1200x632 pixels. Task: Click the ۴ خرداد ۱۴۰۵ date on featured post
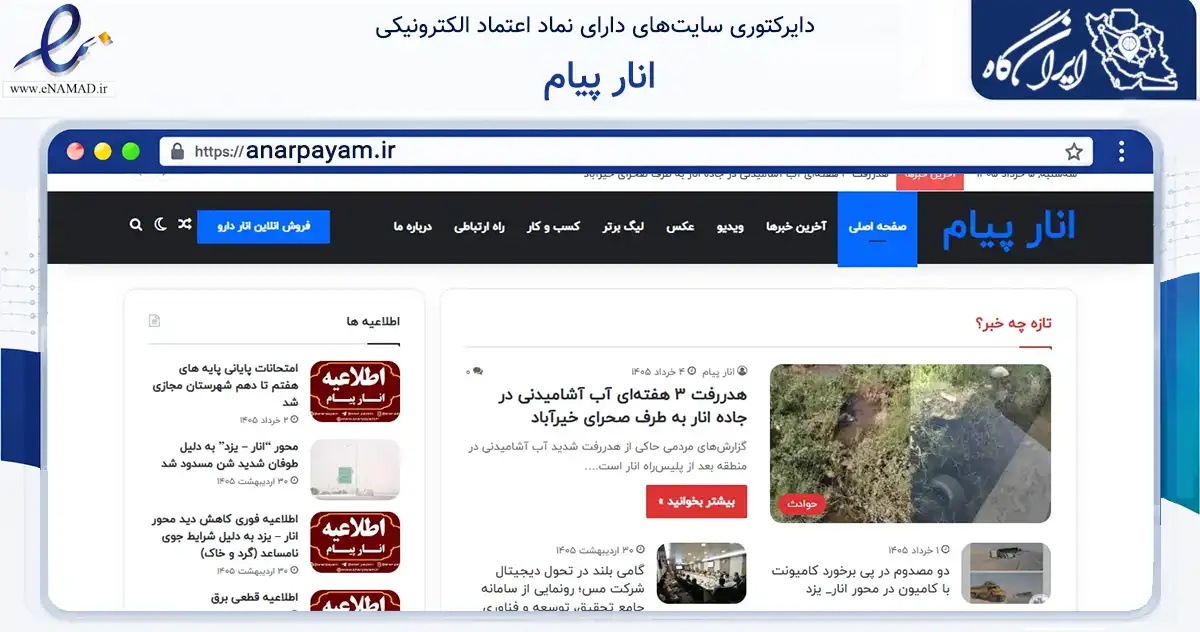657,371
